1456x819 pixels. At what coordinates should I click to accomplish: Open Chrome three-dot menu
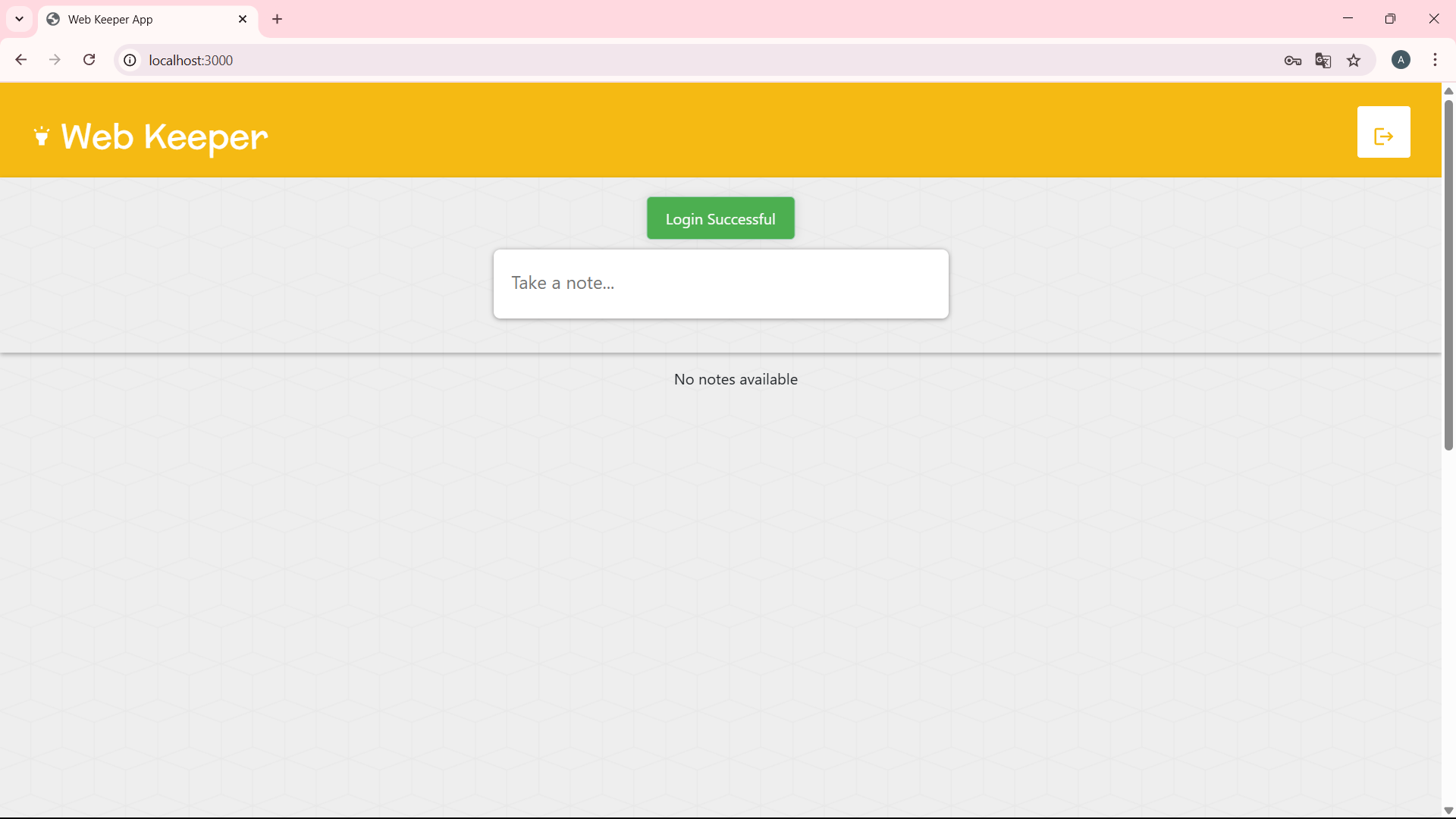coord(1435,60)
